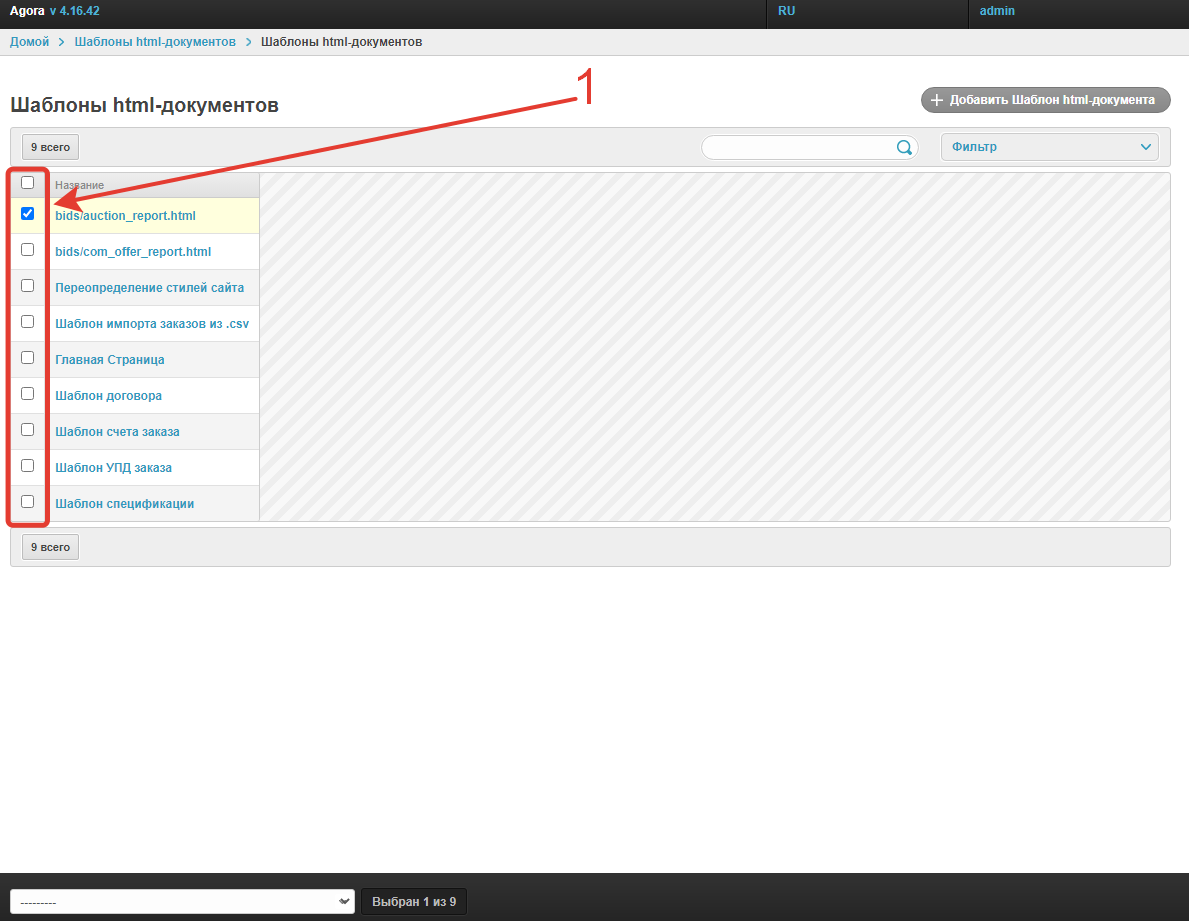Open Переопределение стилей сайта template
The height and width of the screenshot is (921, 1189).
coord(149,288)
